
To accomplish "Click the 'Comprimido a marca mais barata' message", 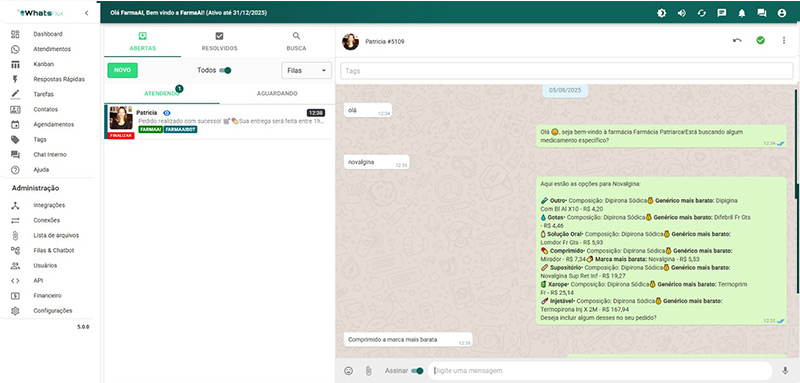I will coord(408,340).
